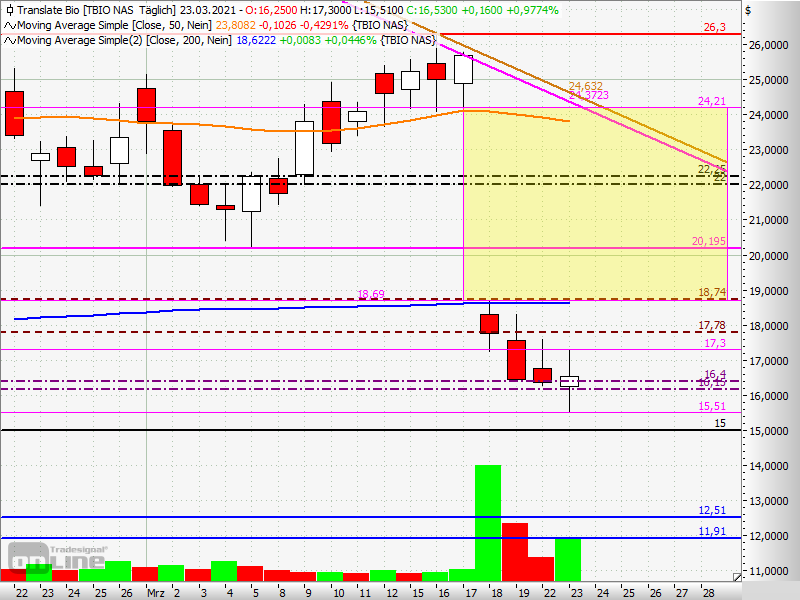Click the wave icon of Moving Average Simple(2)

[x=10, y=41]
